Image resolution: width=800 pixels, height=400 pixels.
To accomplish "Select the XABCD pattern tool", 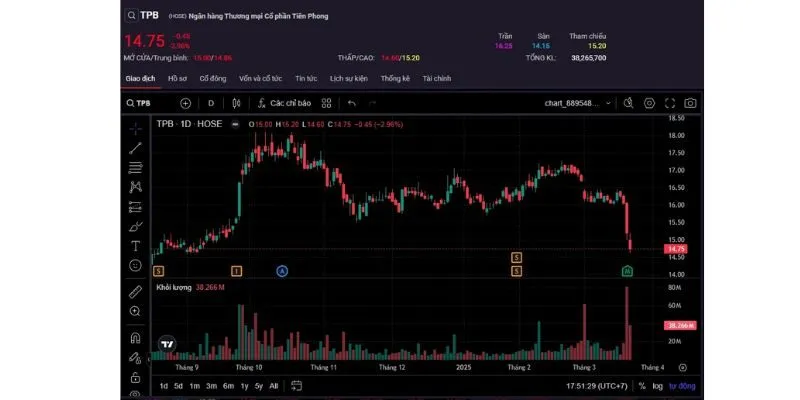I will click(x=135, y=187).
